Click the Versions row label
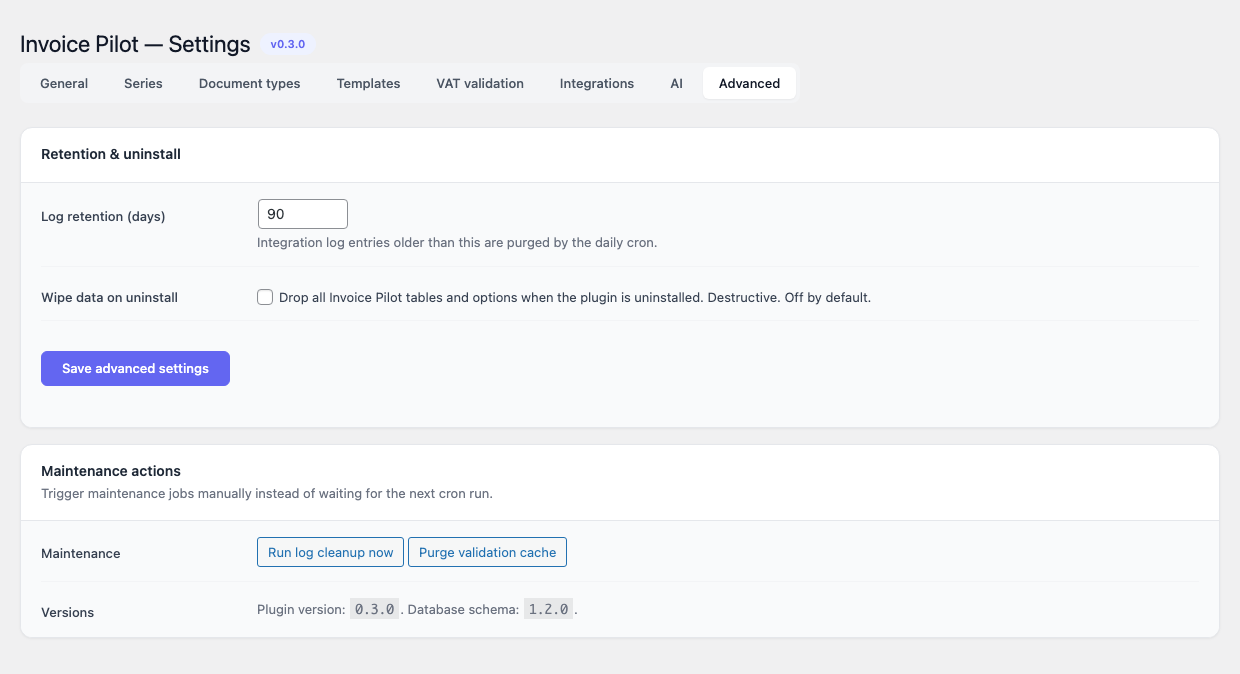This screenshot has width=1240, height=674. coord(67,612)
